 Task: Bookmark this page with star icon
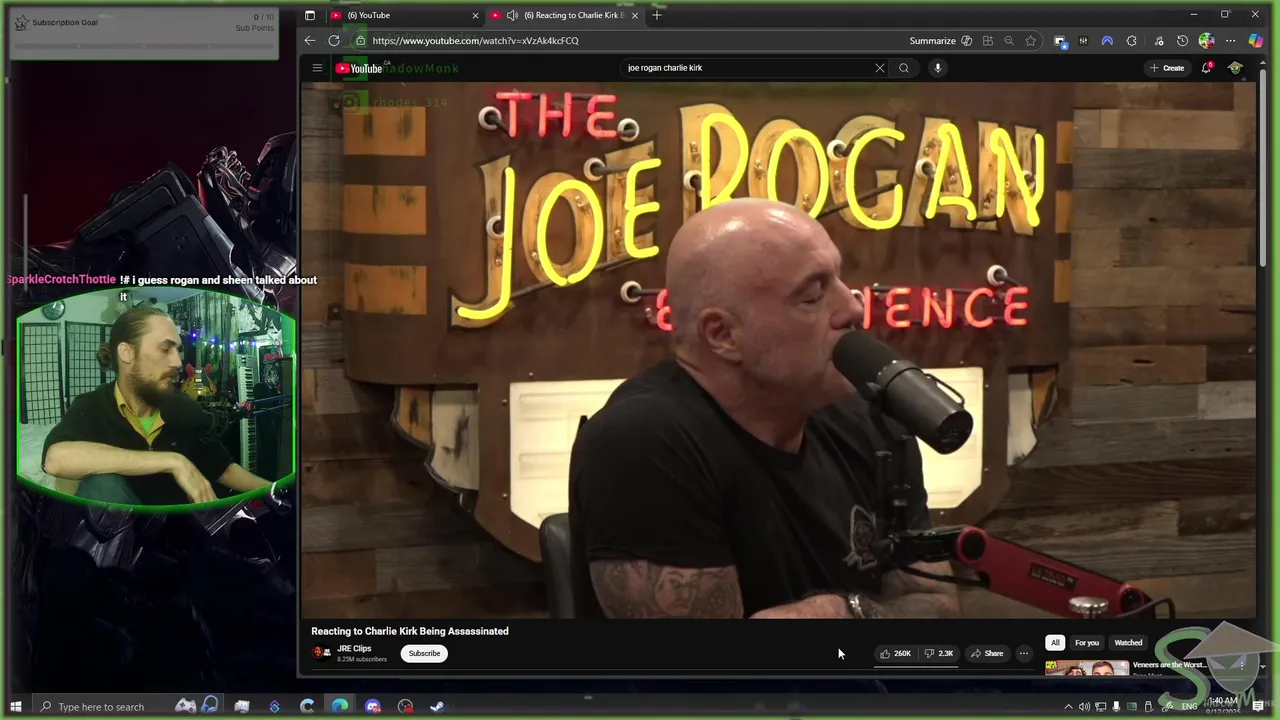(1031, 41)
